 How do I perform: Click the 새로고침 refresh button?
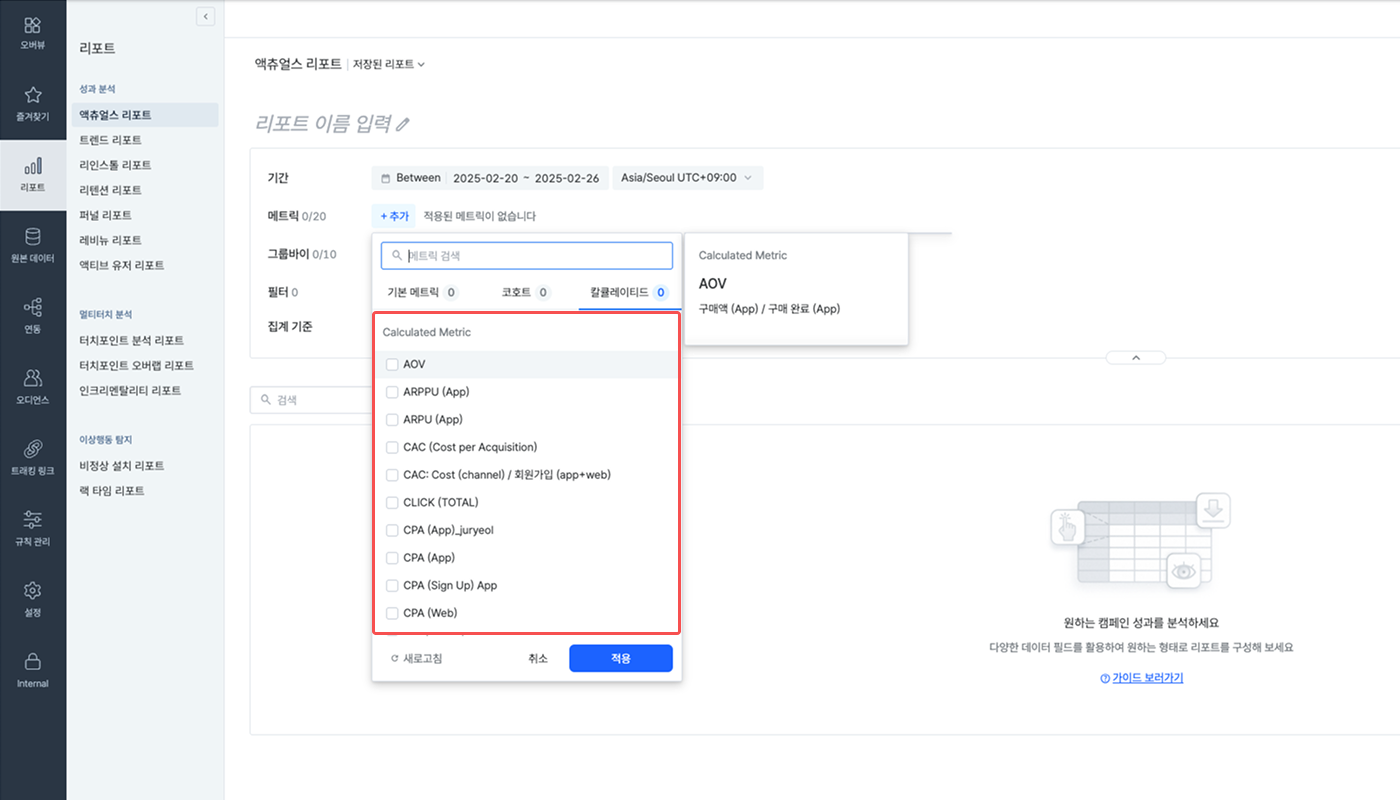pyautogui.click(x=416, y=659)
